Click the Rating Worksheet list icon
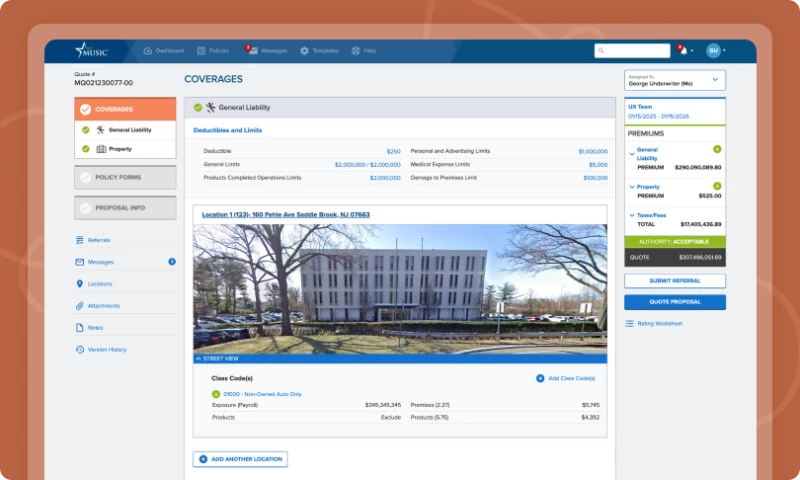Image resolution: width=800 pixels, height=480 pixels. tap(630, 324)
